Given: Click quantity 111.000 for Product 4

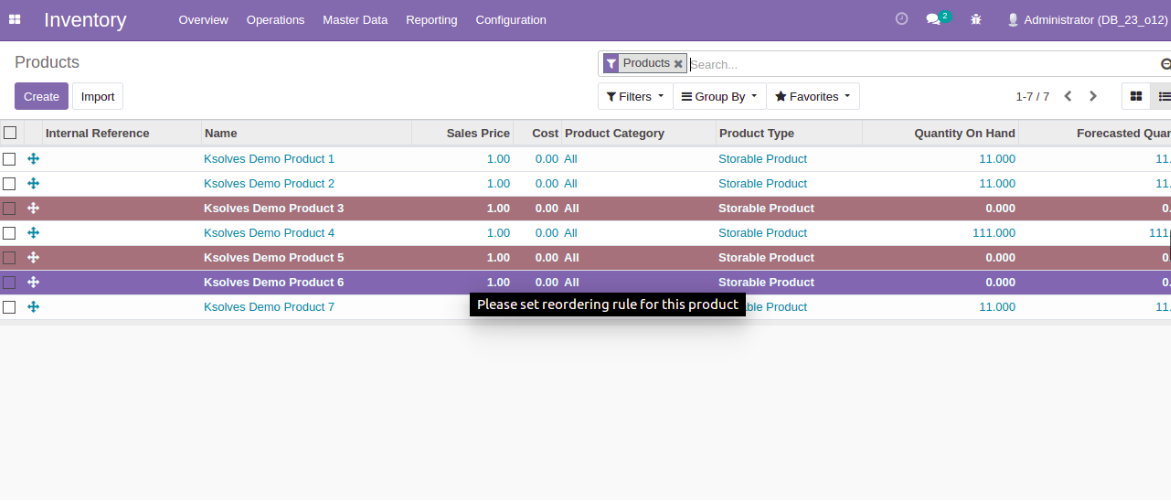Looking at the screenshot, I should pyautogui.click(x=994, y=233).
